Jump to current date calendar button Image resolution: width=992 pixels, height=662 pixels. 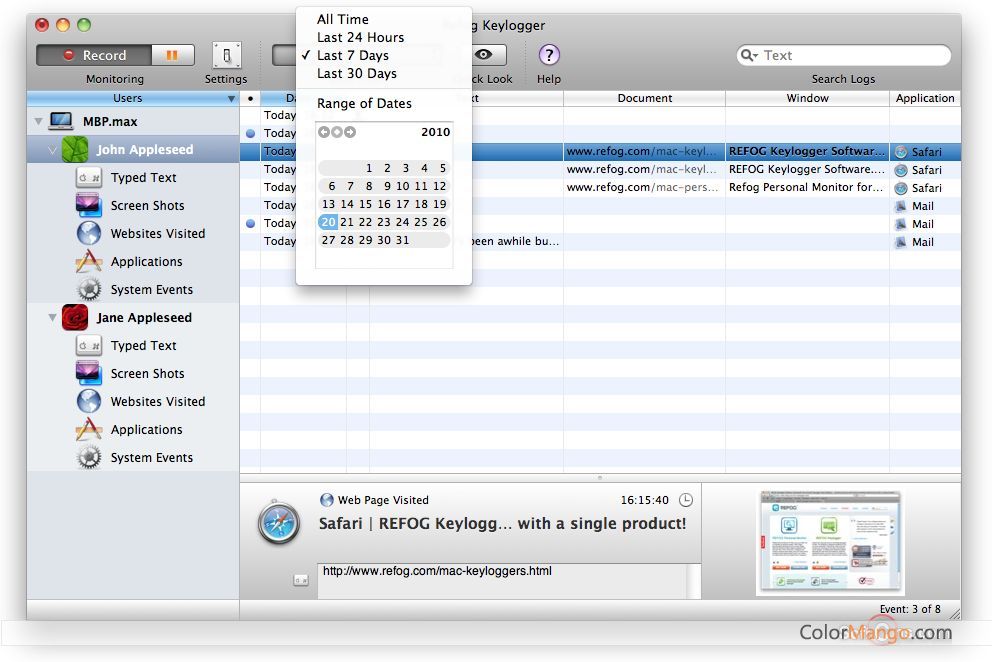pyautogui.click(x=337, y=132)
